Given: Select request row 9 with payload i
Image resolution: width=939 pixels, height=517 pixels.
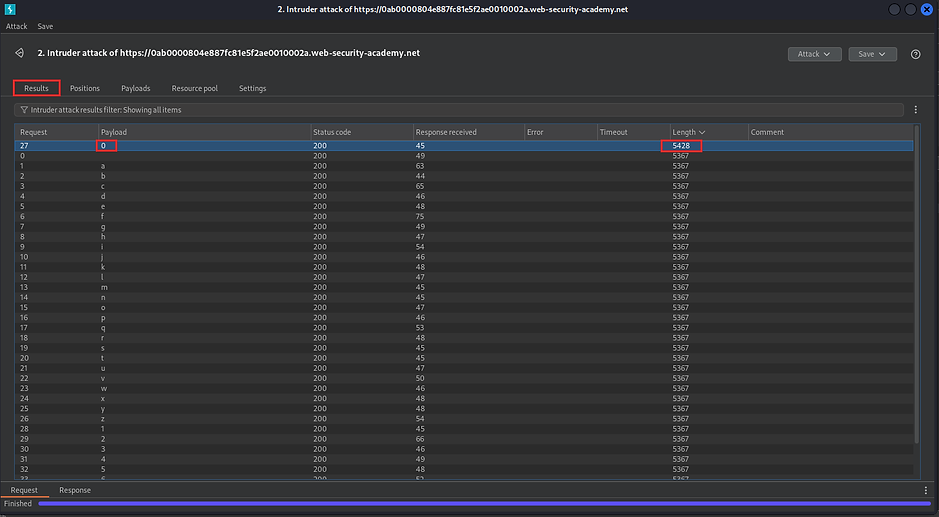Looking at the screenshot, I should [x=464, y=247].
